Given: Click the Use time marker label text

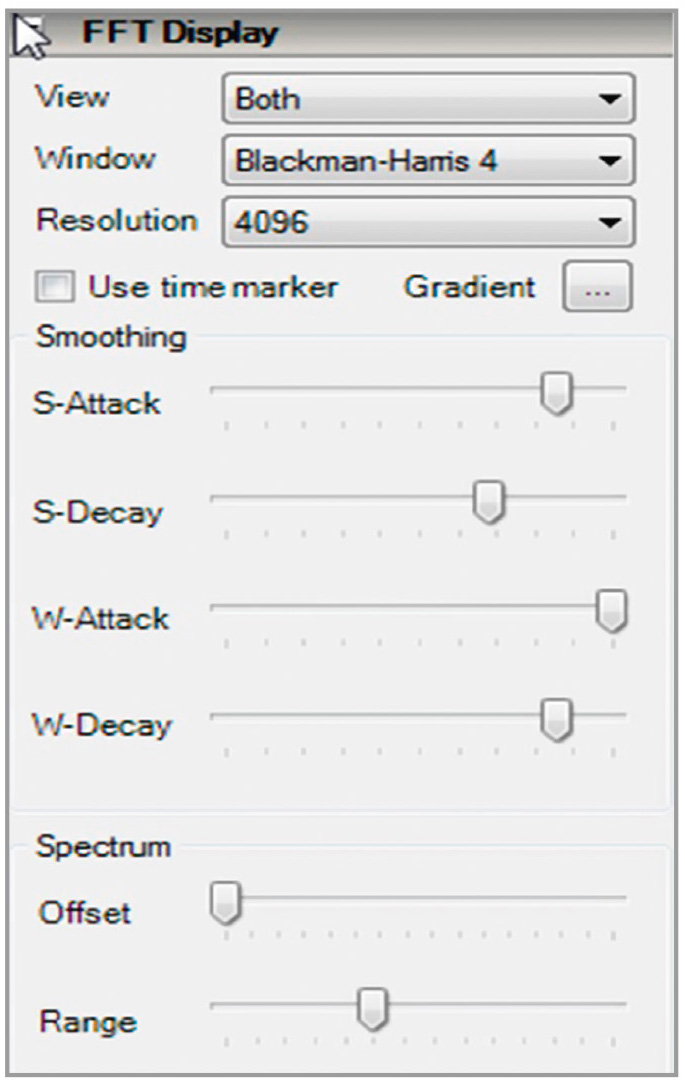Looking at the screenshot, I should tap(213, 287).
